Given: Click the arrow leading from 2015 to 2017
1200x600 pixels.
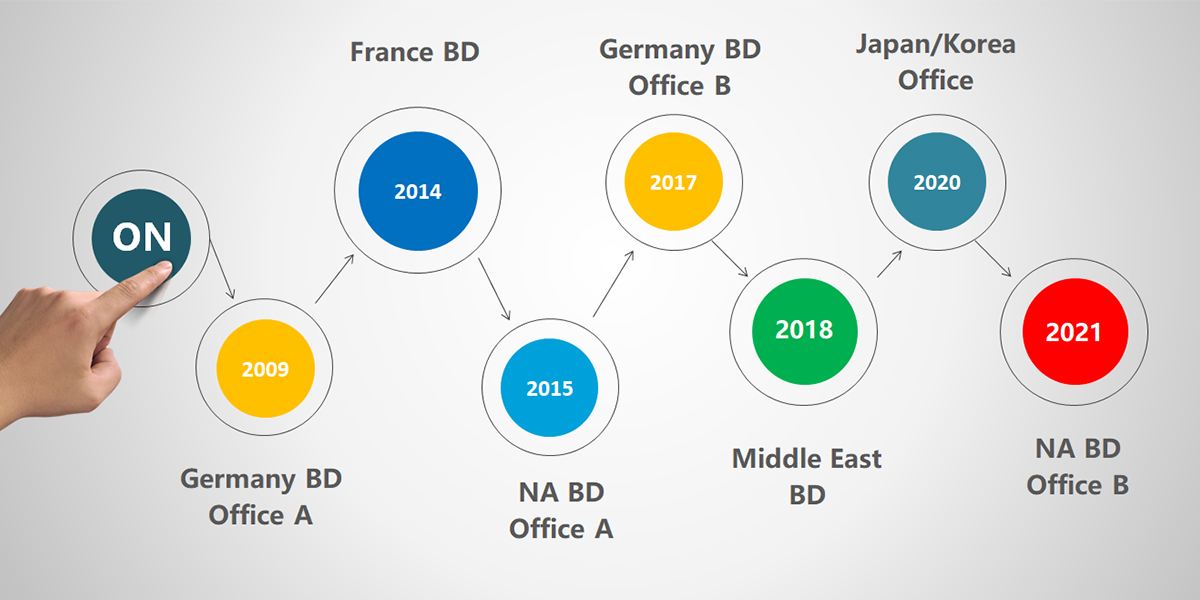Looking at the screenshot, I should pyautogui.click(x=614, y=283).
